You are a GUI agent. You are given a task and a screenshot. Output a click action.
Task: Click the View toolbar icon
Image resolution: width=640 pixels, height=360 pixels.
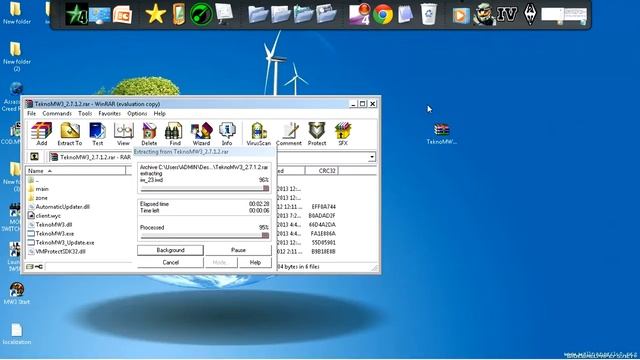tap(123, 133)
